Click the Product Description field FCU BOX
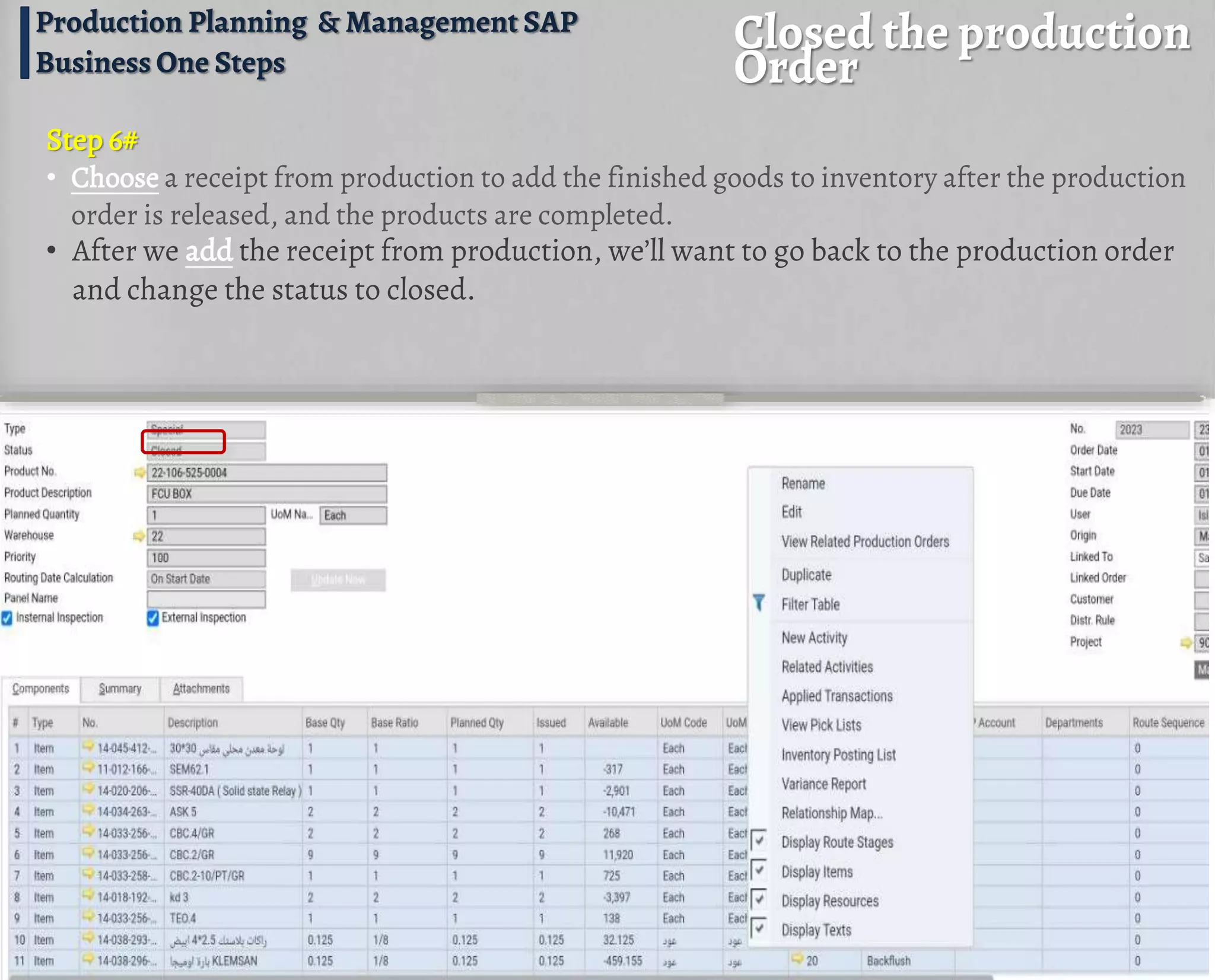 [x=267, y=494]
